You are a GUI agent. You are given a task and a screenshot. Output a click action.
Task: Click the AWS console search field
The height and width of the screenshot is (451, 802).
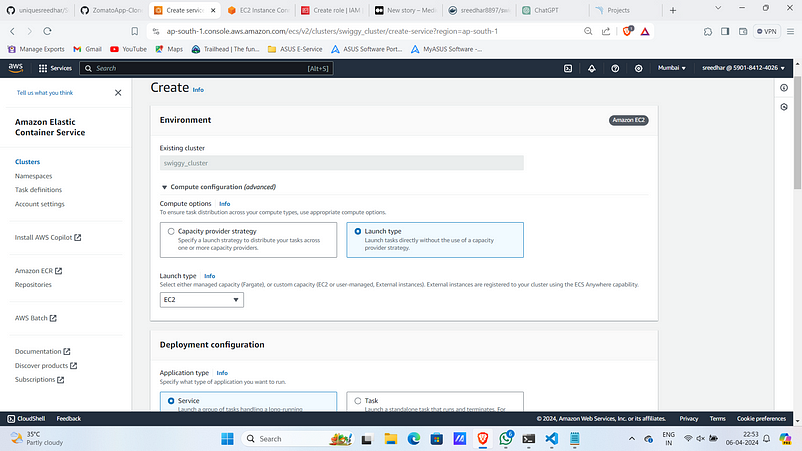(206, 68)
